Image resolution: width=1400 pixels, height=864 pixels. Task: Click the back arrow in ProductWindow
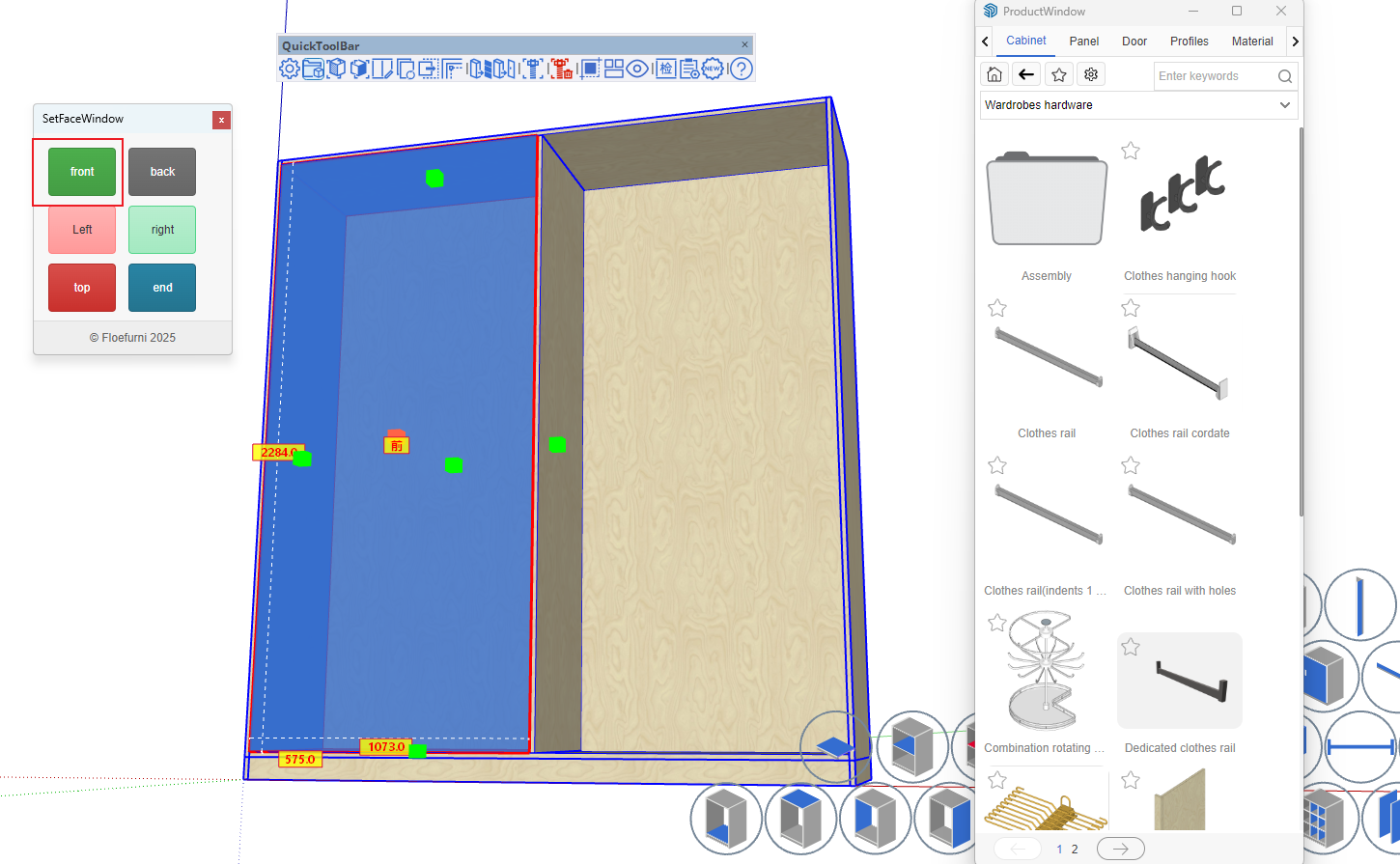[x=1026, y=75]
